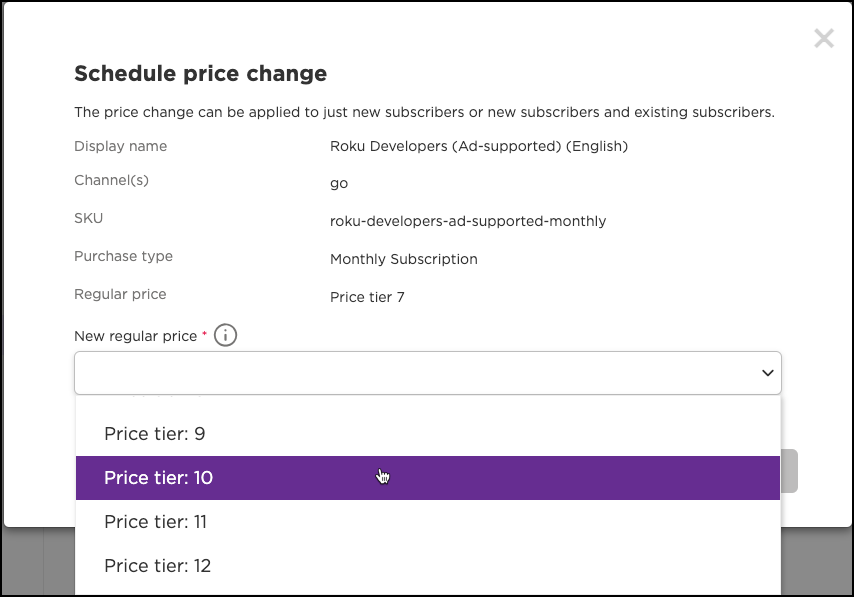Click the red required asterisk on New regular price

(x=204, y=334)
